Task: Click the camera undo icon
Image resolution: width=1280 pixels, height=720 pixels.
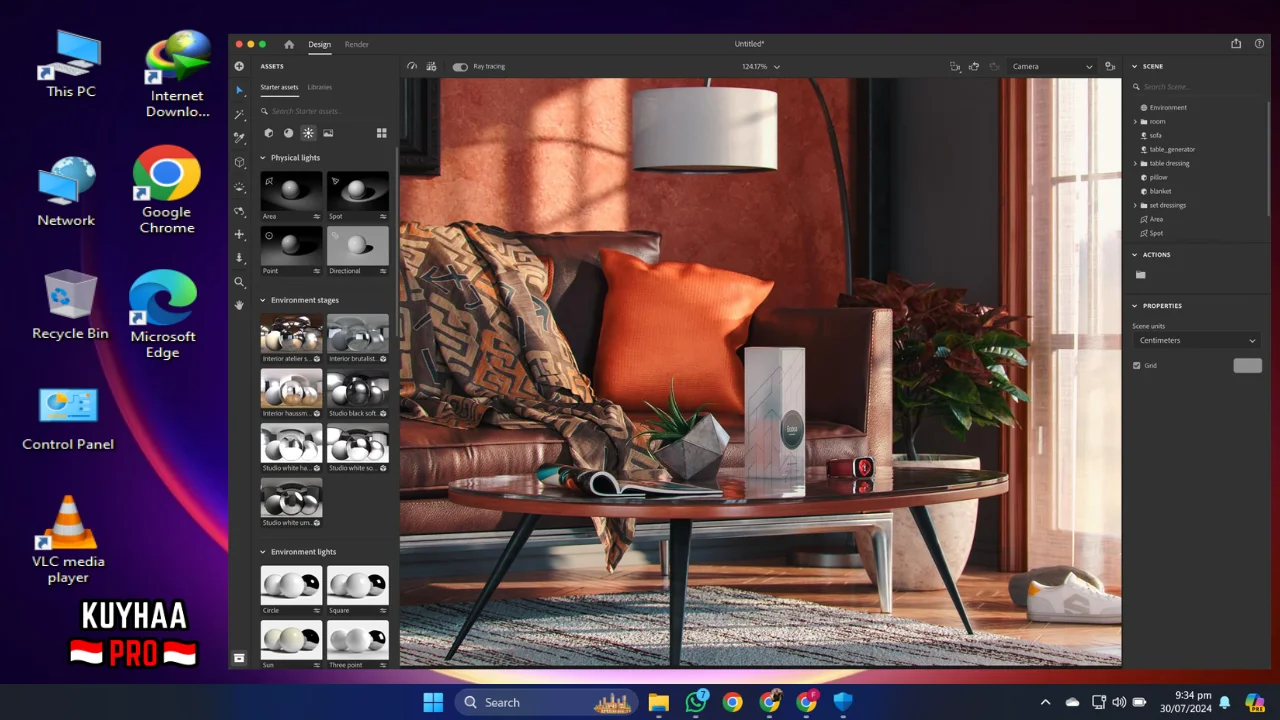Action: point(974,66)
